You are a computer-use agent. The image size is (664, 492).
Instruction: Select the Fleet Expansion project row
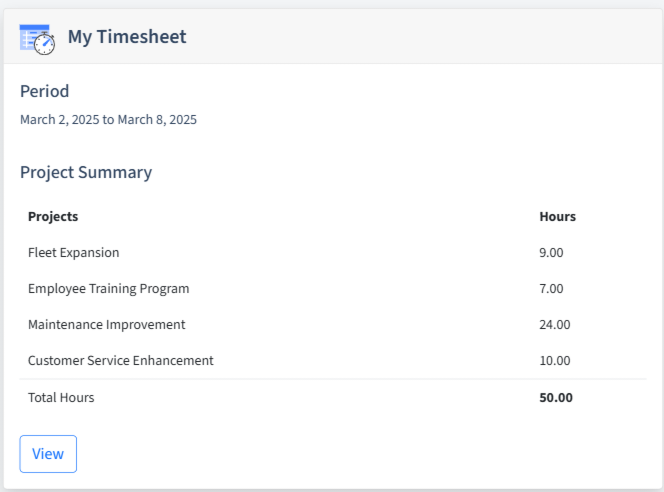tap(333, 252)
